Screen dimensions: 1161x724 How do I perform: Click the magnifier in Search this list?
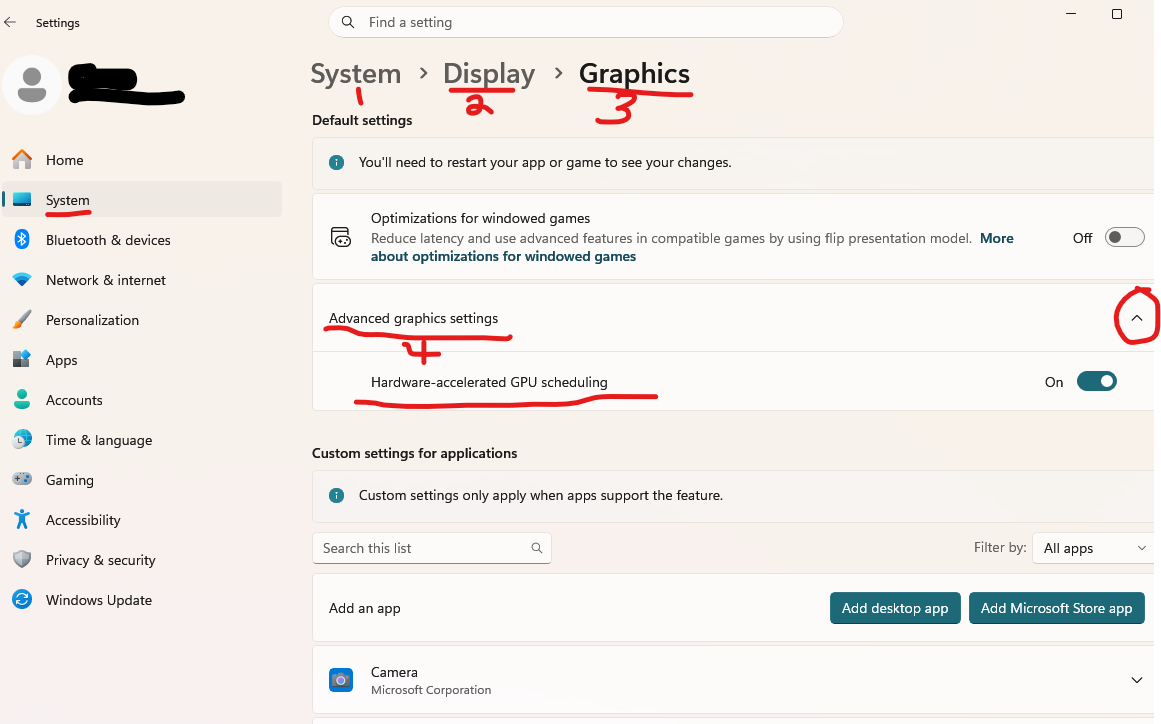pyautogui.click(x=537, y=548)
